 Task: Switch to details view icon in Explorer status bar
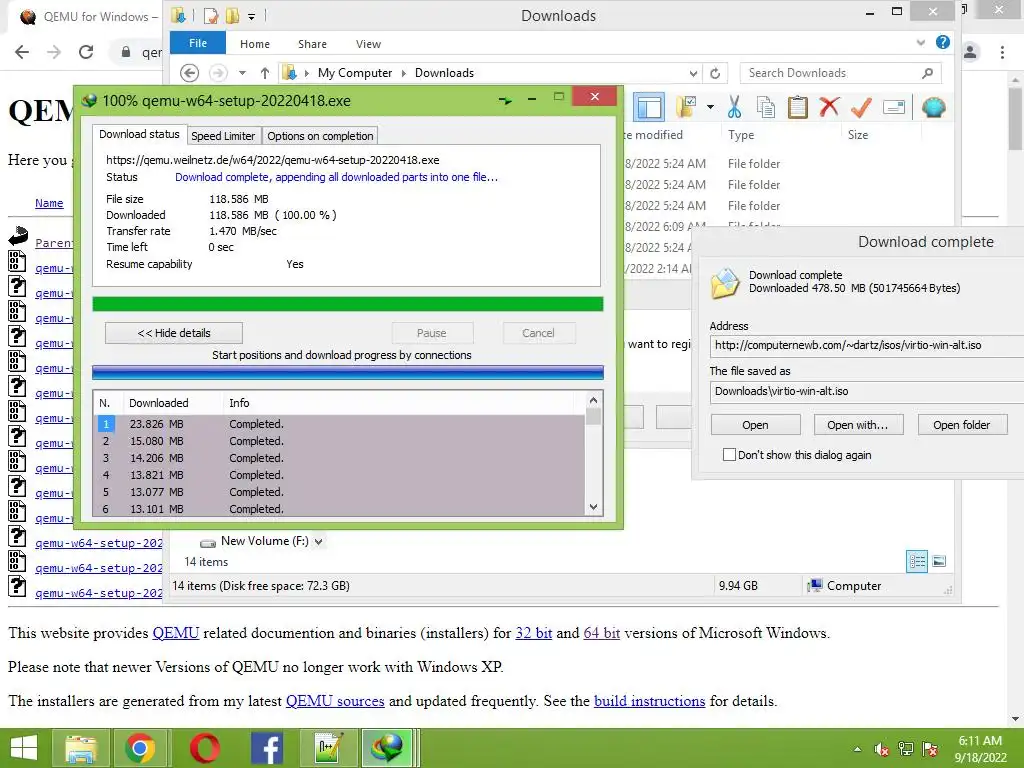click(917, 561)
